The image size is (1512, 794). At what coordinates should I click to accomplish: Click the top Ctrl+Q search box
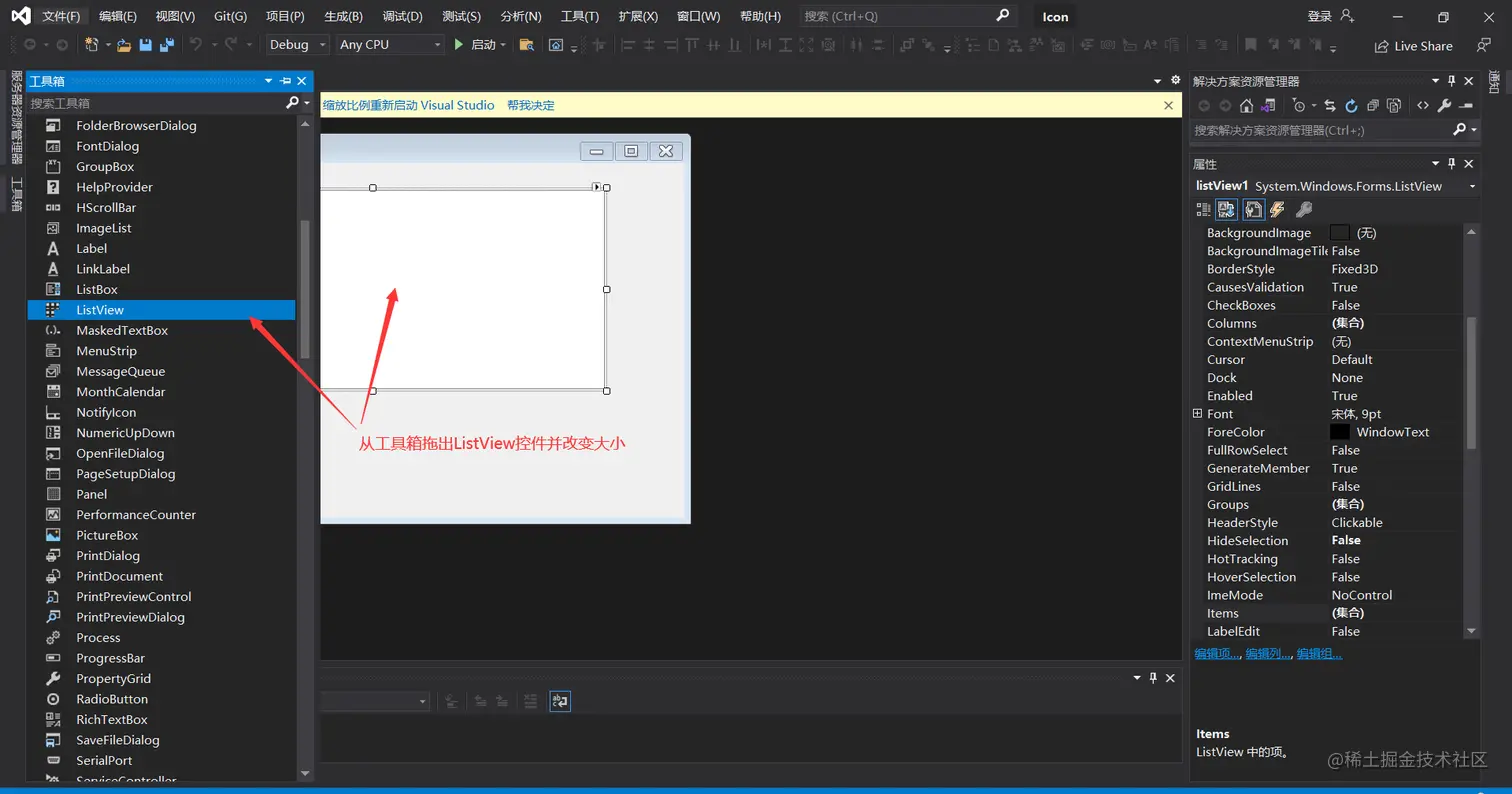(x=908, y=16)
